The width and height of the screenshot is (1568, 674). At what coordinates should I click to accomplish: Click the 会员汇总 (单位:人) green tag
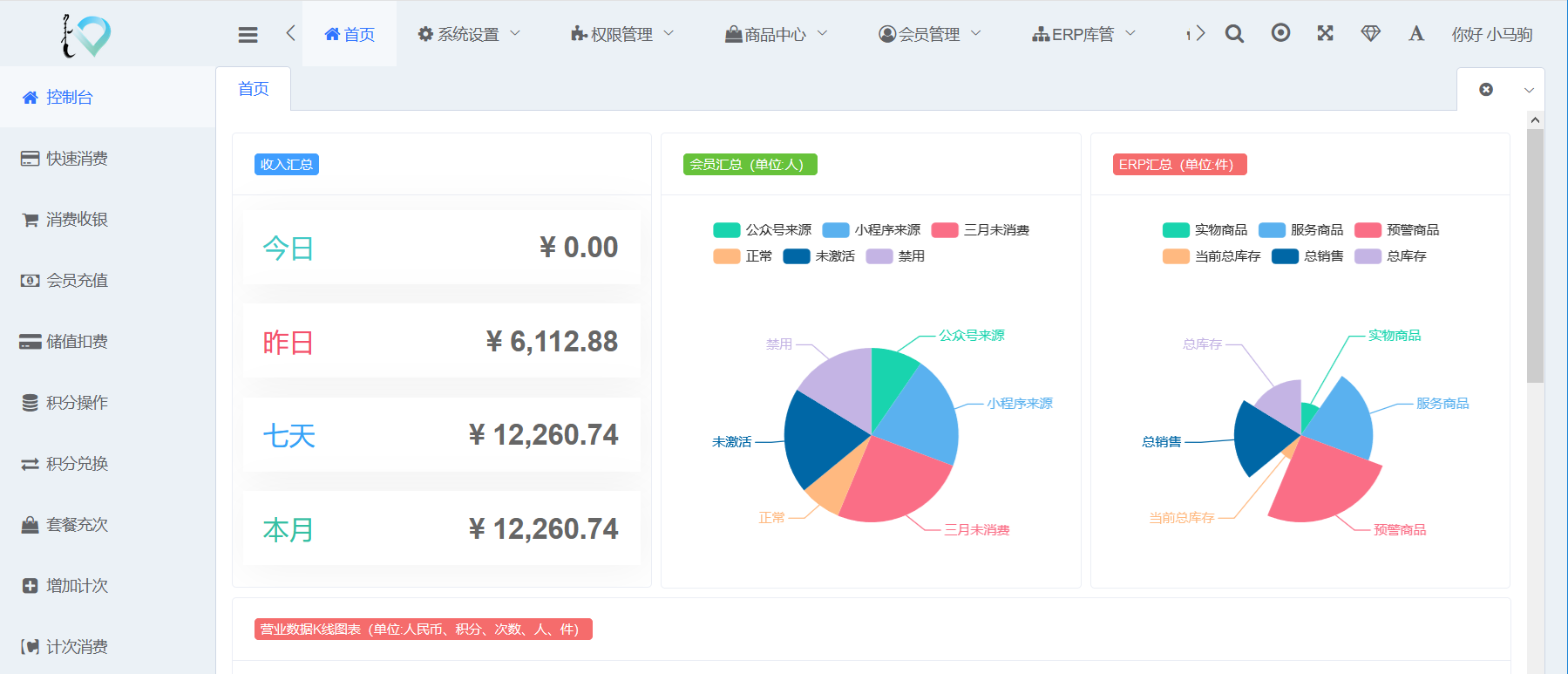(x=750, y=165)
